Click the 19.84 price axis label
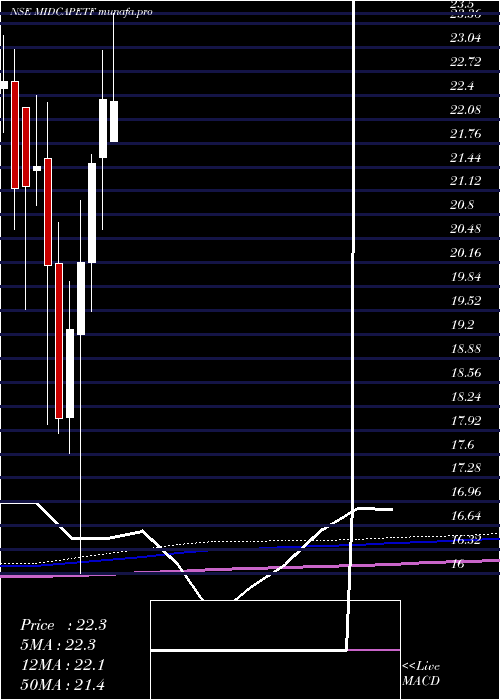500x700 pixels. click(466, 277)
